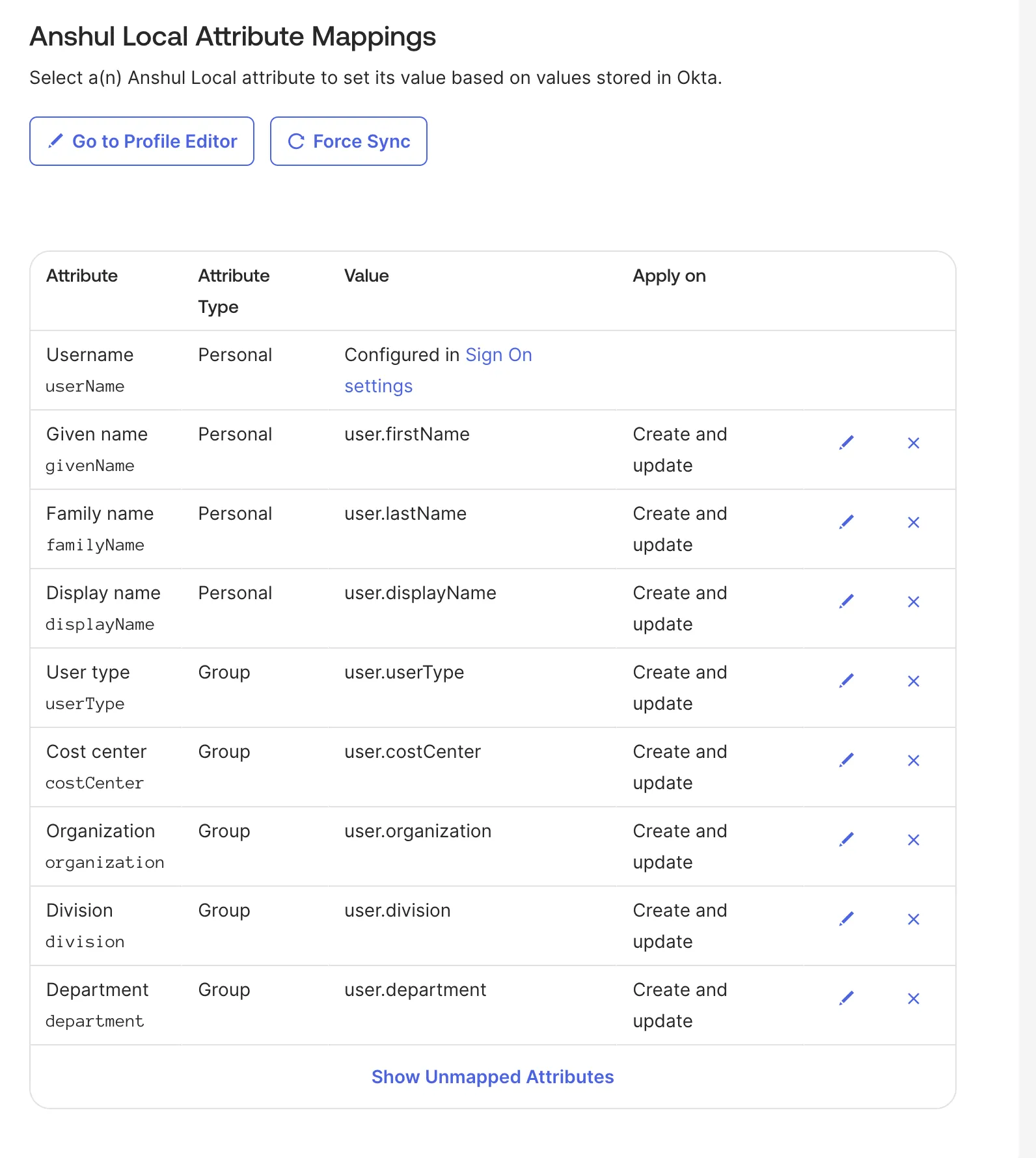Edit the Cost center mapping

pyautogui.click(x=846, y=761)
